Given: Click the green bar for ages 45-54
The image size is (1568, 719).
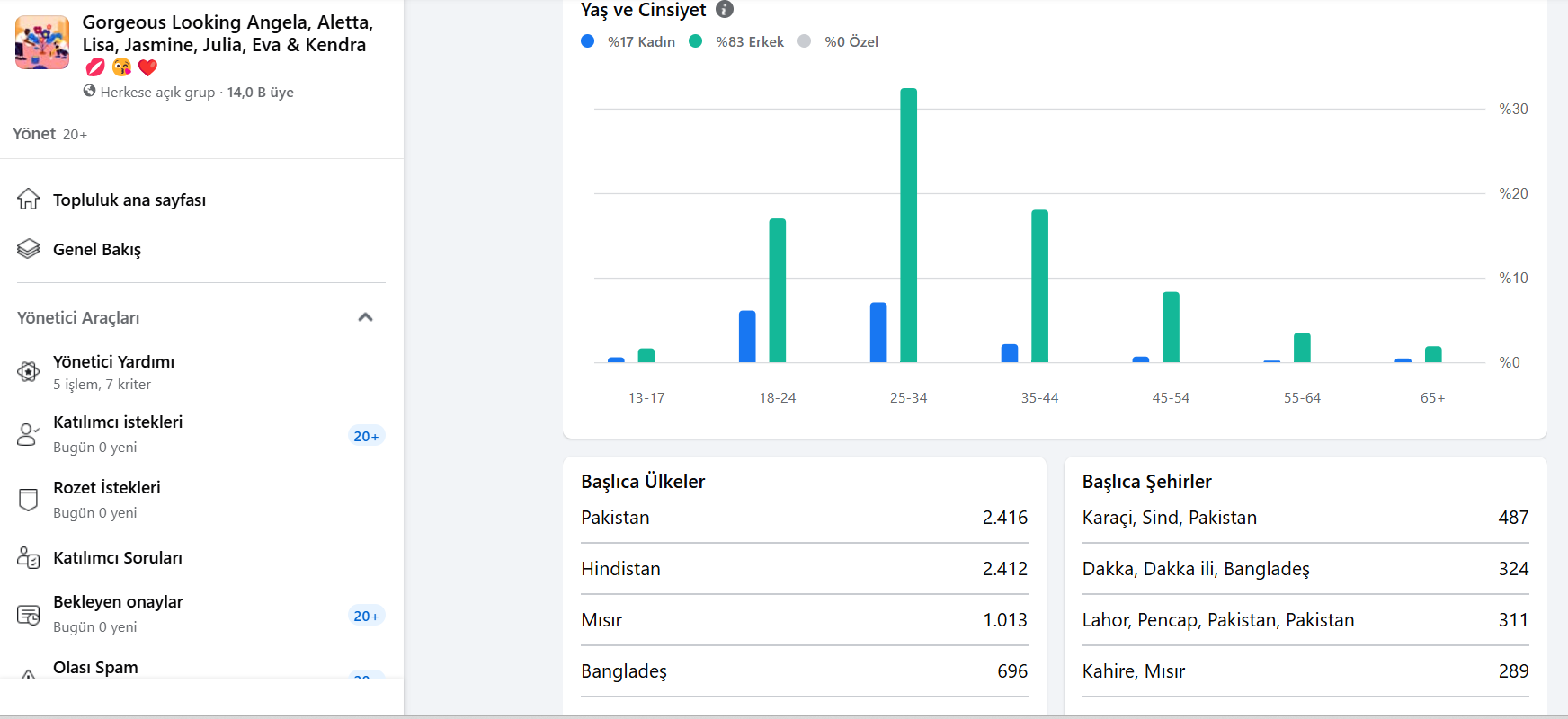Looking at the screenshot, I should [x=1171, y=327].
